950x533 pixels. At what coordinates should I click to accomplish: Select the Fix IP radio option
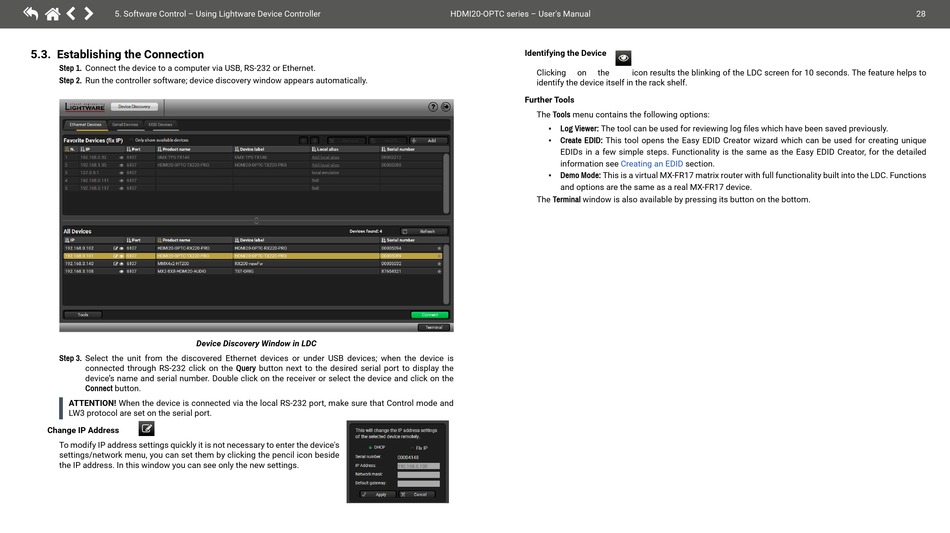(419, 448)
